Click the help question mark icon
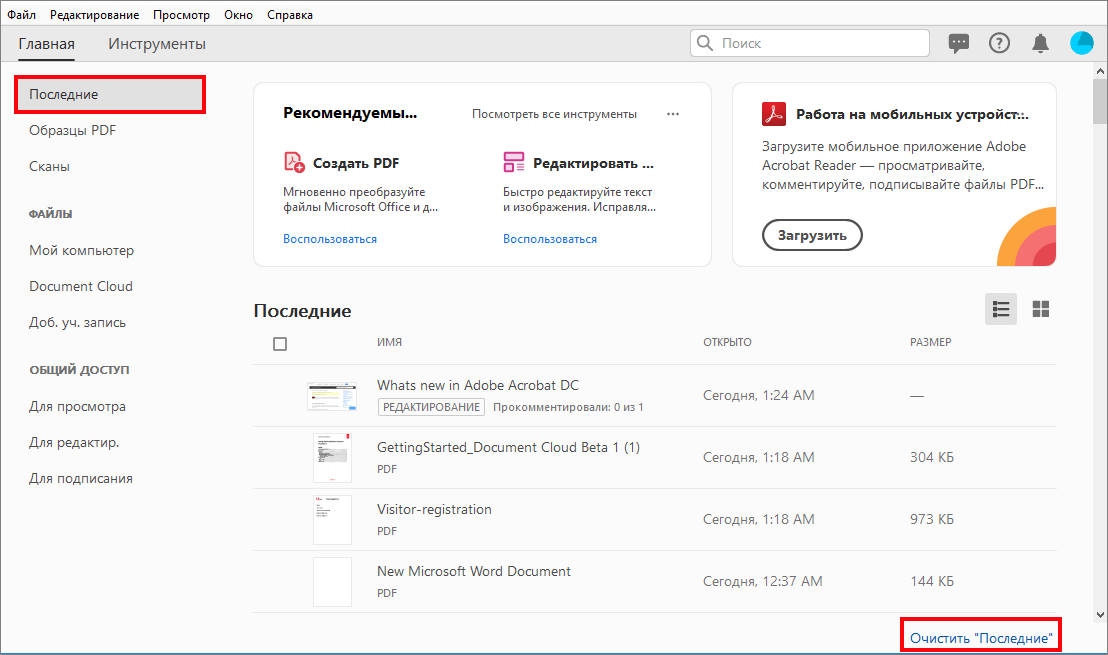The image size is (1108, 655). coord(999,43)
